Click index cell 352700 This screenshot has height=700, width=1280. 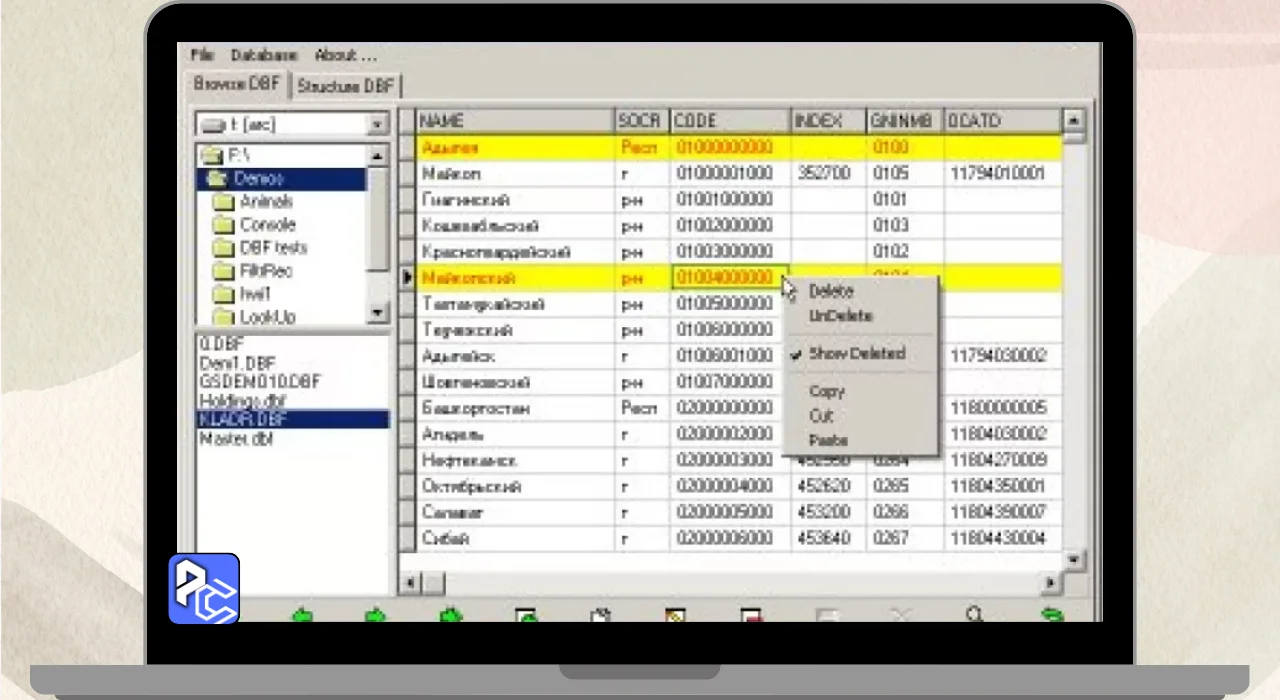[x=828, y=174]
